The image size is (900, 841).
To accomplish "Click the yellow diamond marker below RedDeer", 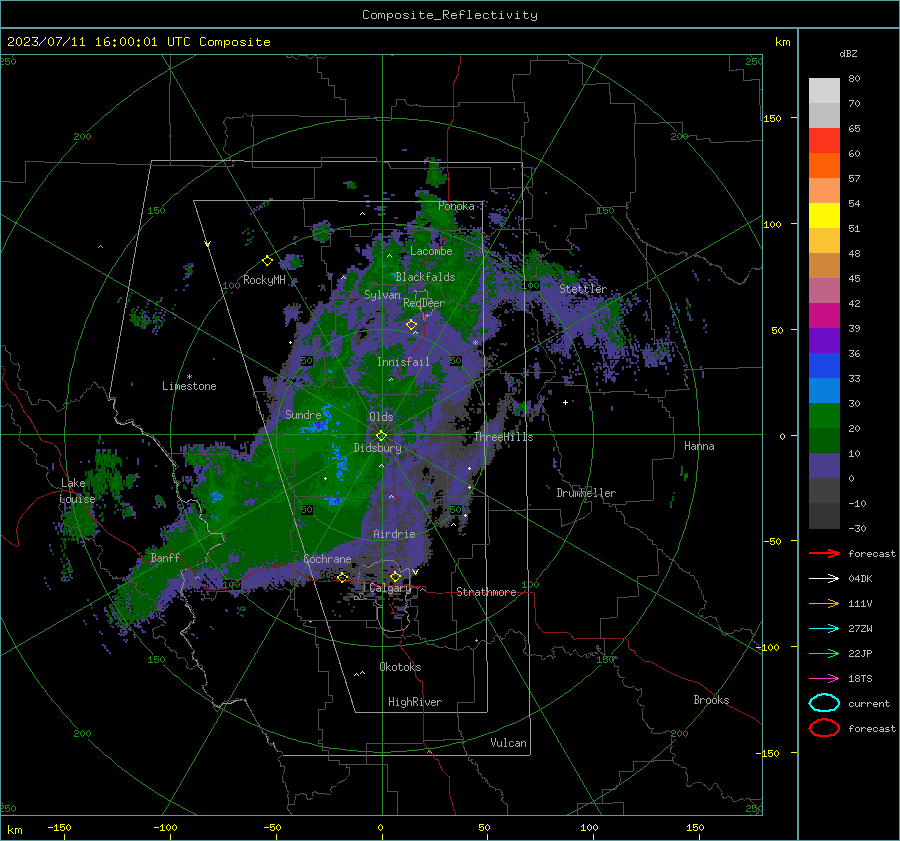I will [x=411, y=325].
